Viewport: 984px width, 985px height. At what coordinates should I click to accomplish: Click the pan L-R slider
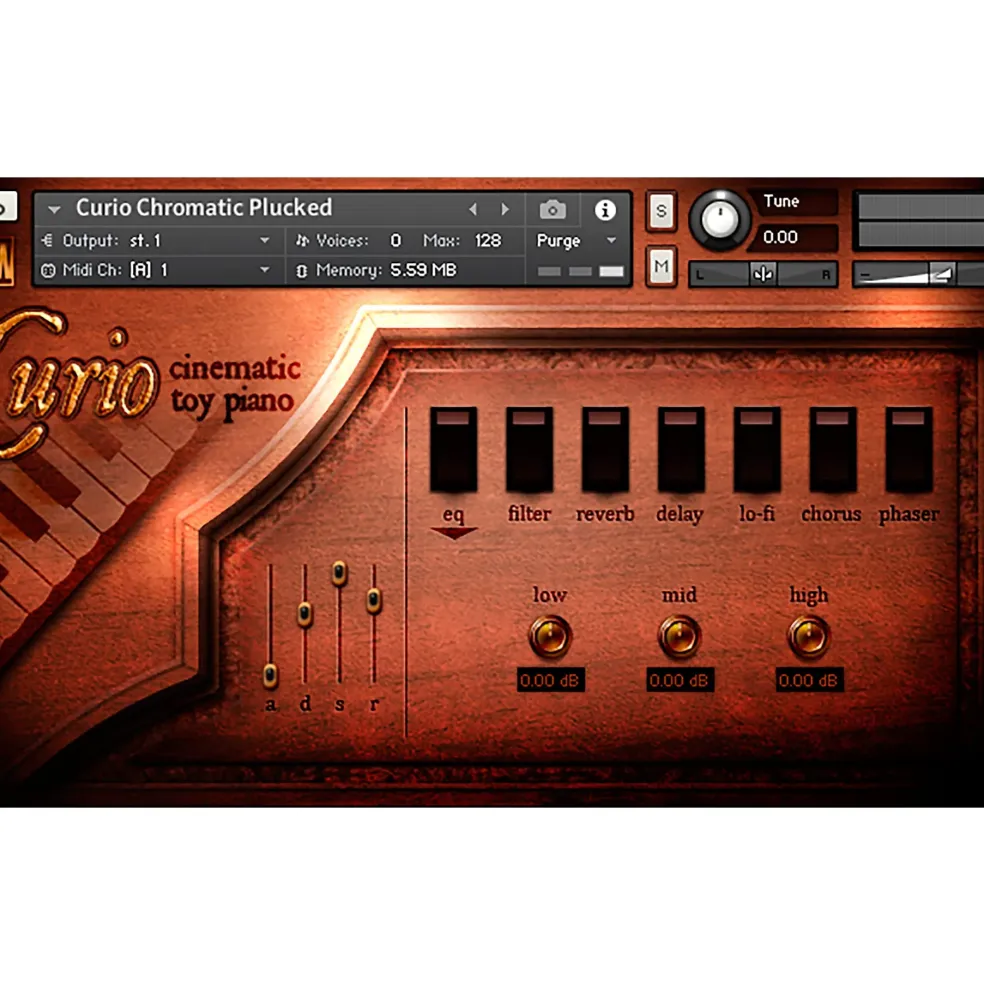pos(763,274)
